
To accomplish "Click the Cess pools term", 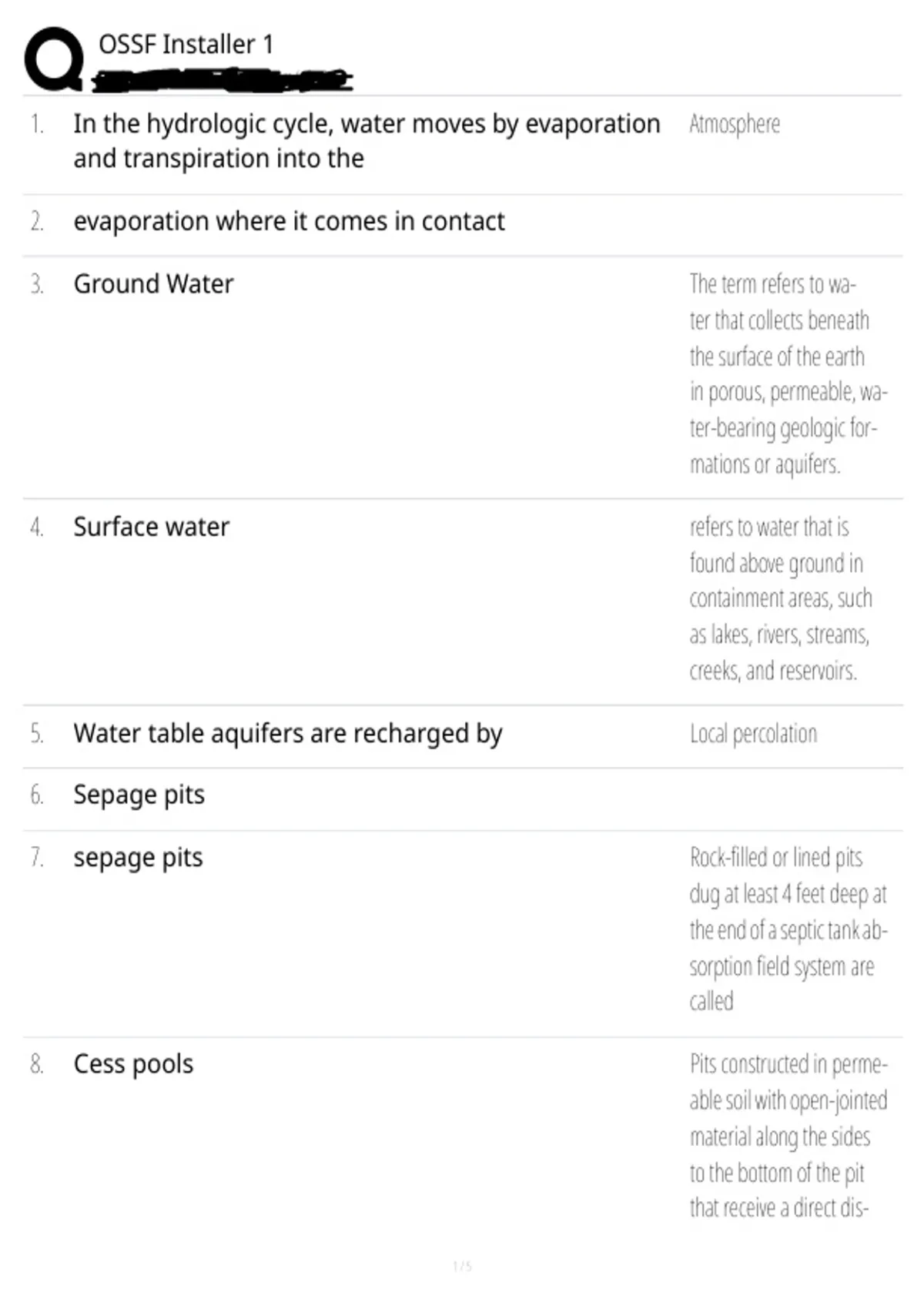I will [x=133, y=1064].
